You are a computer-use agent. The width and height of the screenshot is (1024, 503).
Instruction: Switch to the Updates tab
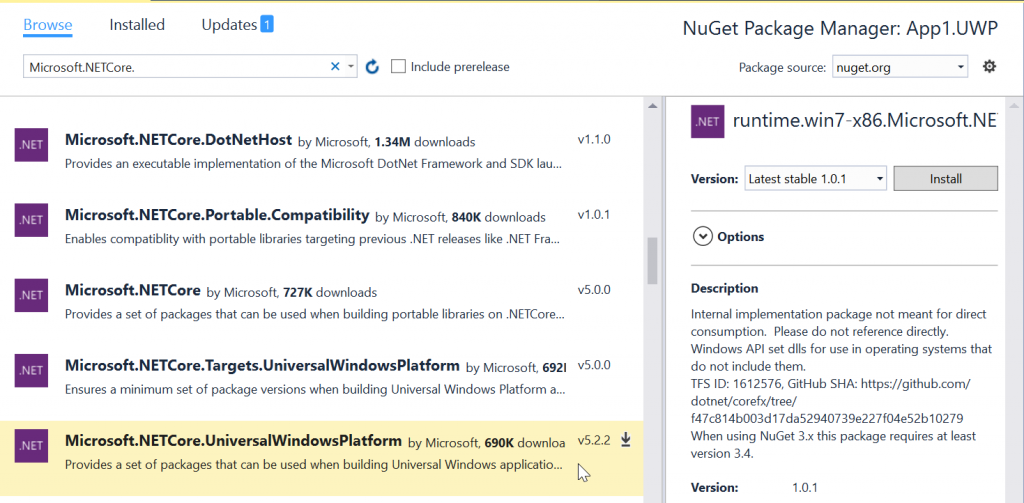coord(229,25)
